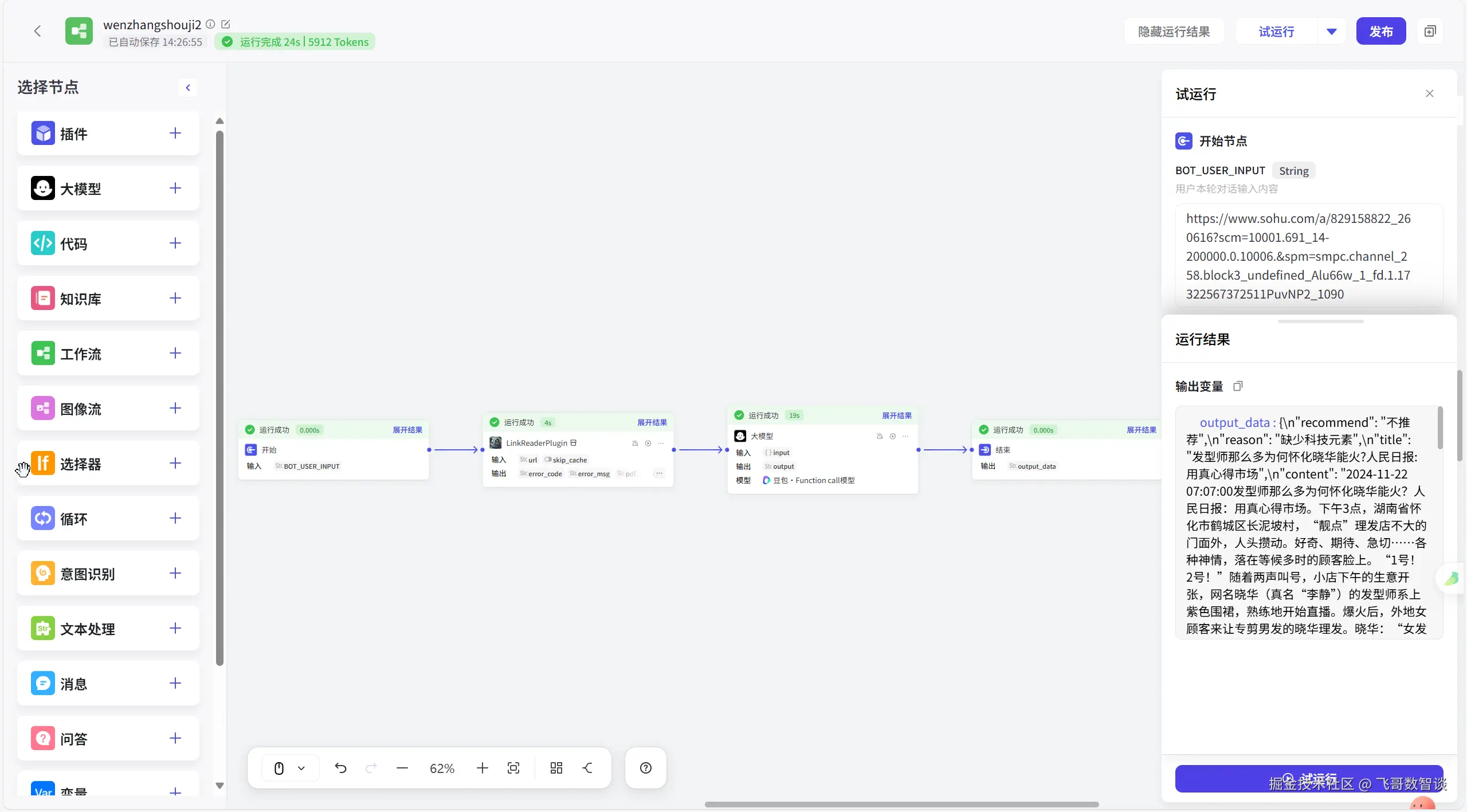
Task: Expand results on LinkReaderPlugin node (展开结果)
Action: tap(652, 422)
